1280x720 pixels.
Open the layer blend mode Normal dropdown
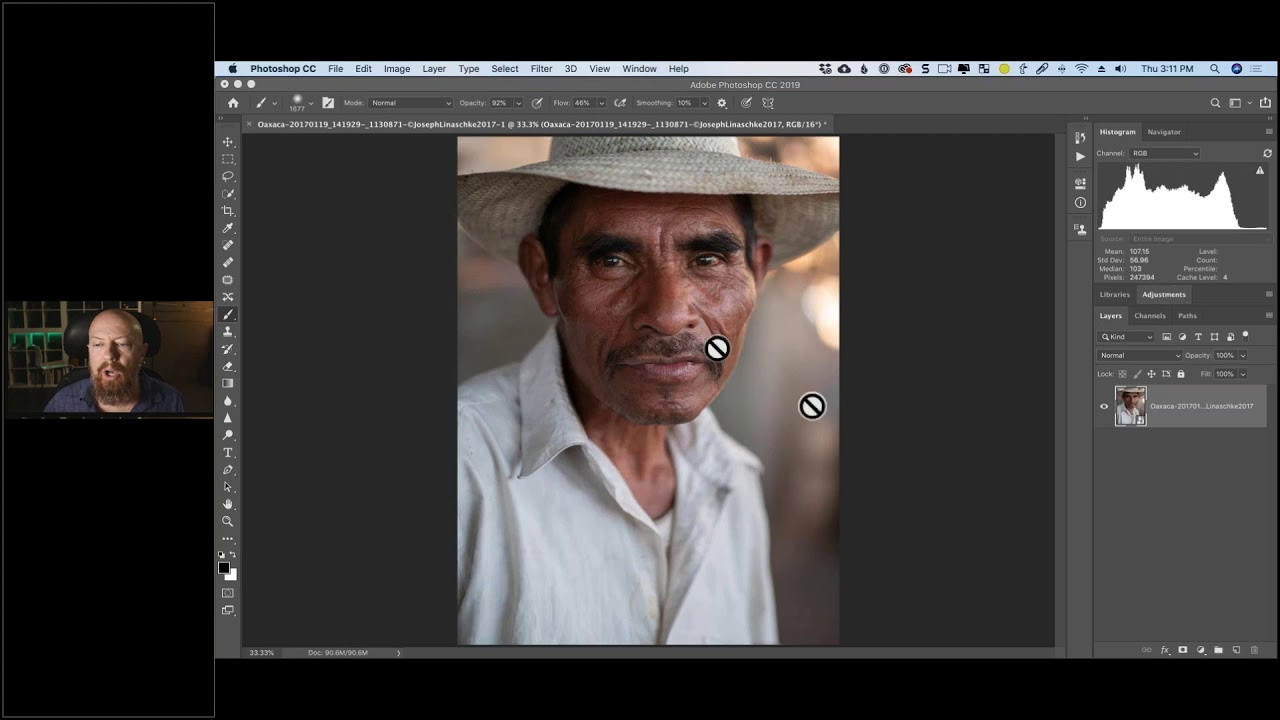(x=1140, y=355)
